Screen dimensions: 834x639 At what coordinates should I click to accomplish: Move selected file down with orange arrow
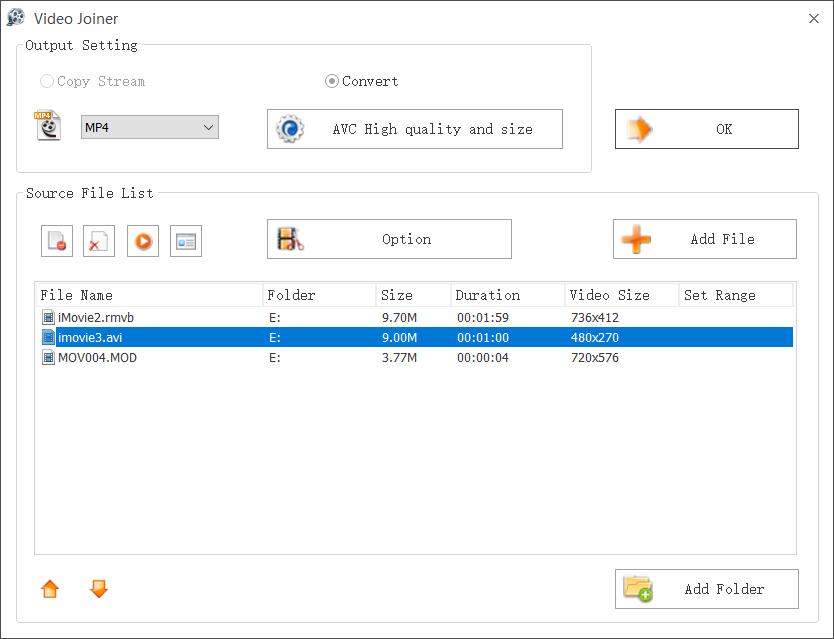point(98,589)
